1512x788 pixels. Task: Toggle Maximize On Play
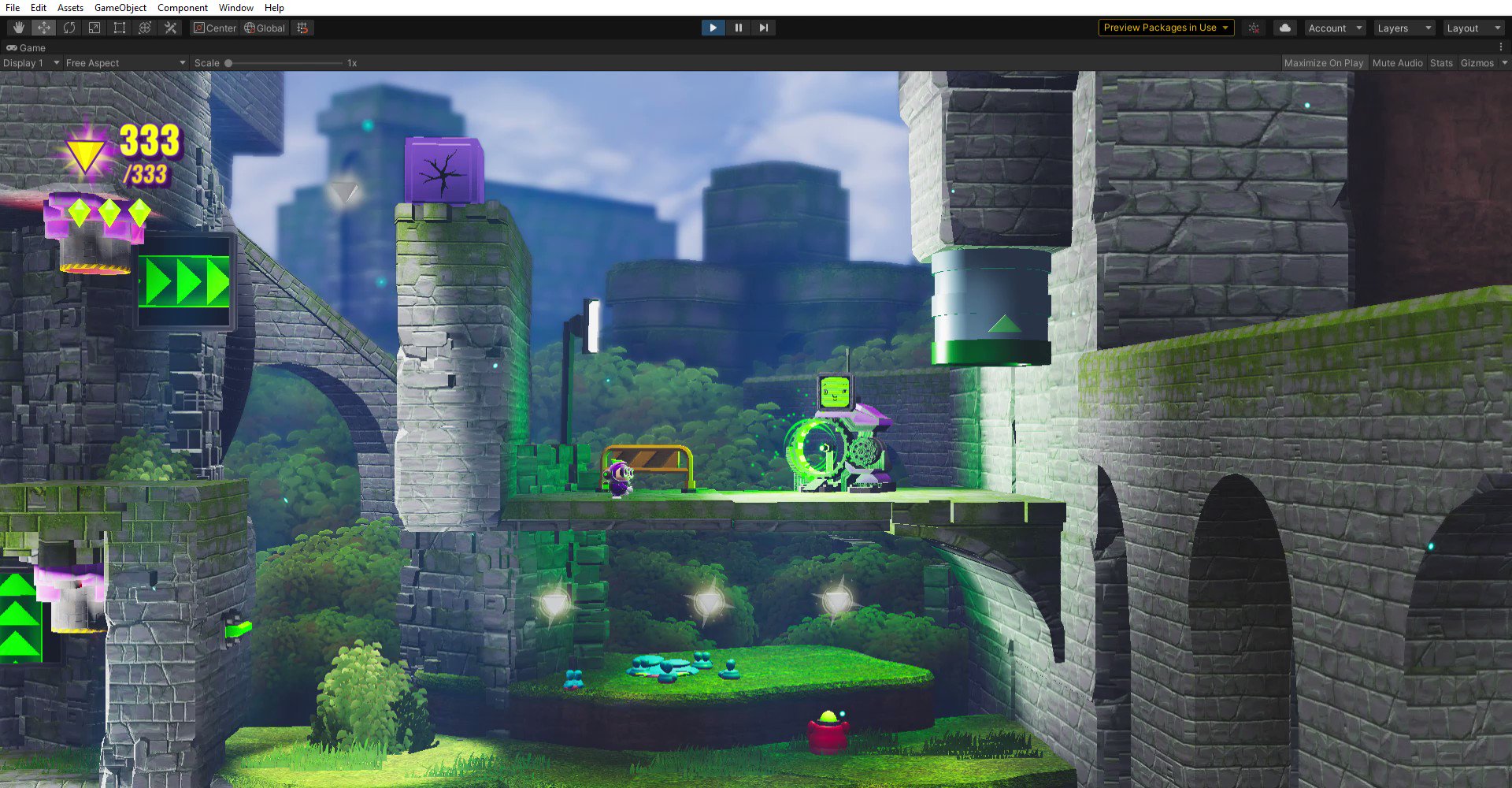point(1324,63)
